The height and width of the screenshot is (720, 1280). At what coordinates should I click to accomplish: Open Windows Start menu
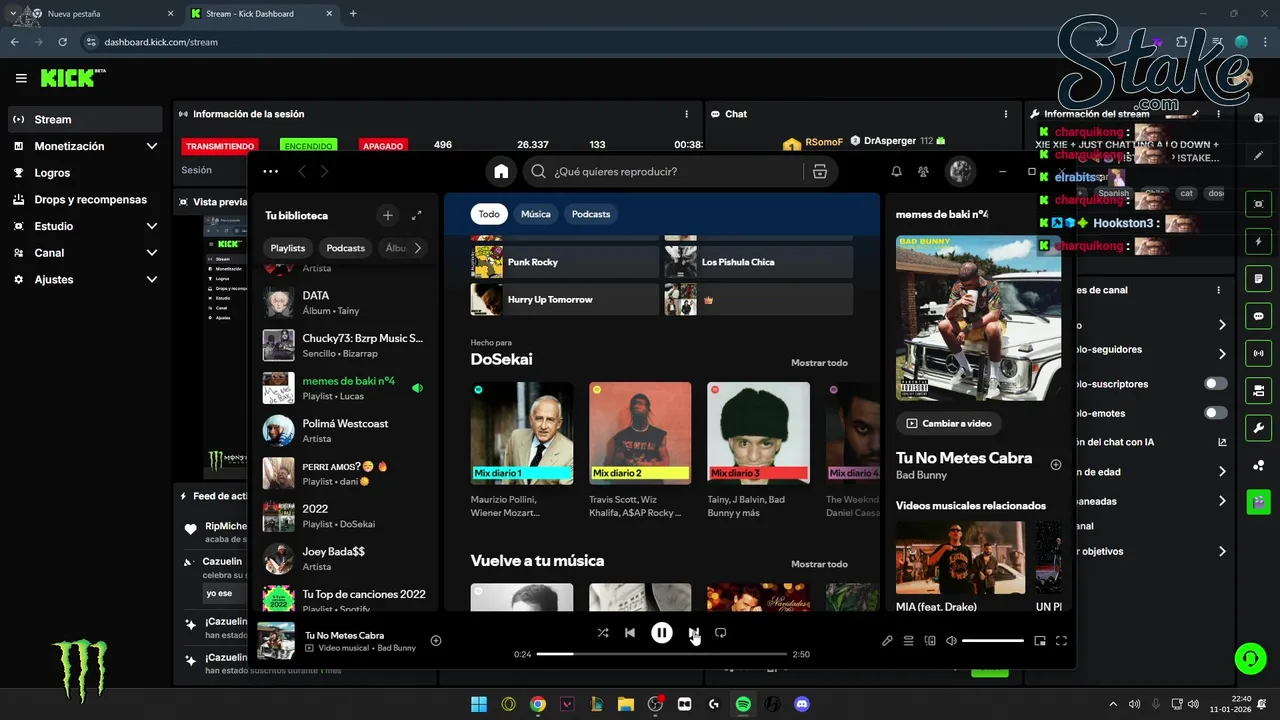(x=479, y=704)
